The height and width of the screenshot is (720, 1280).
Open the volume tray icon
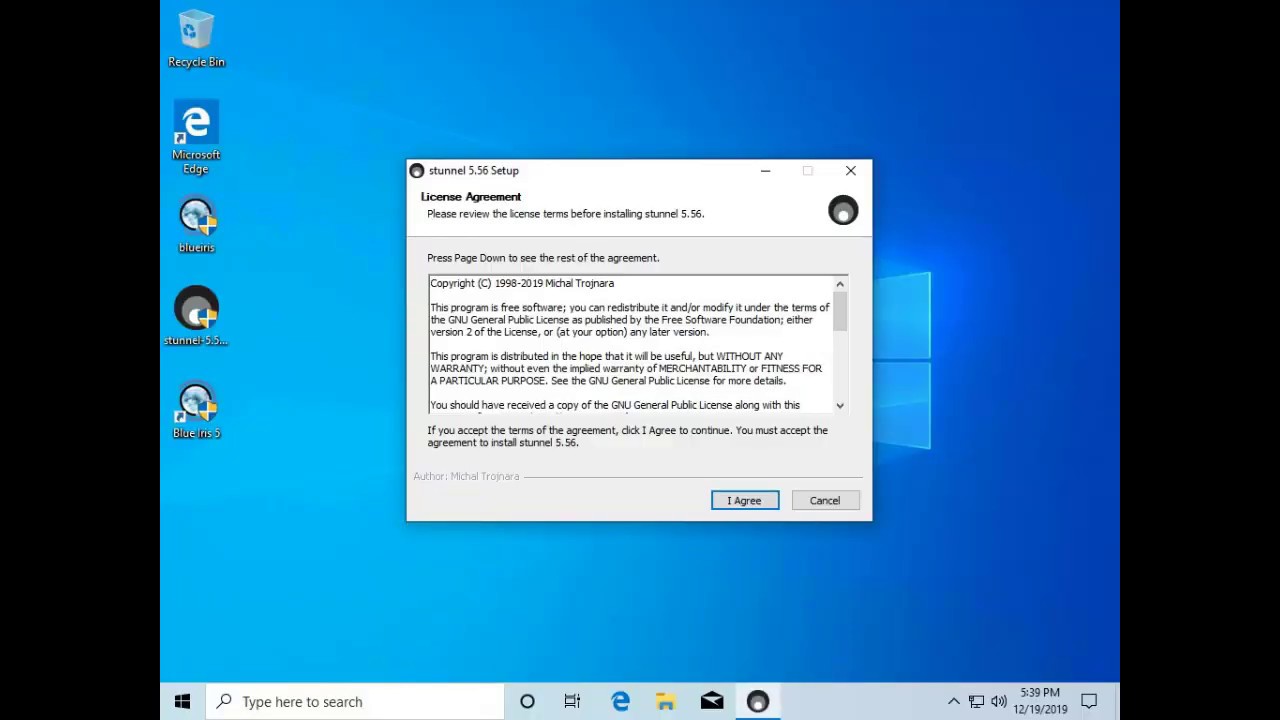998,702
